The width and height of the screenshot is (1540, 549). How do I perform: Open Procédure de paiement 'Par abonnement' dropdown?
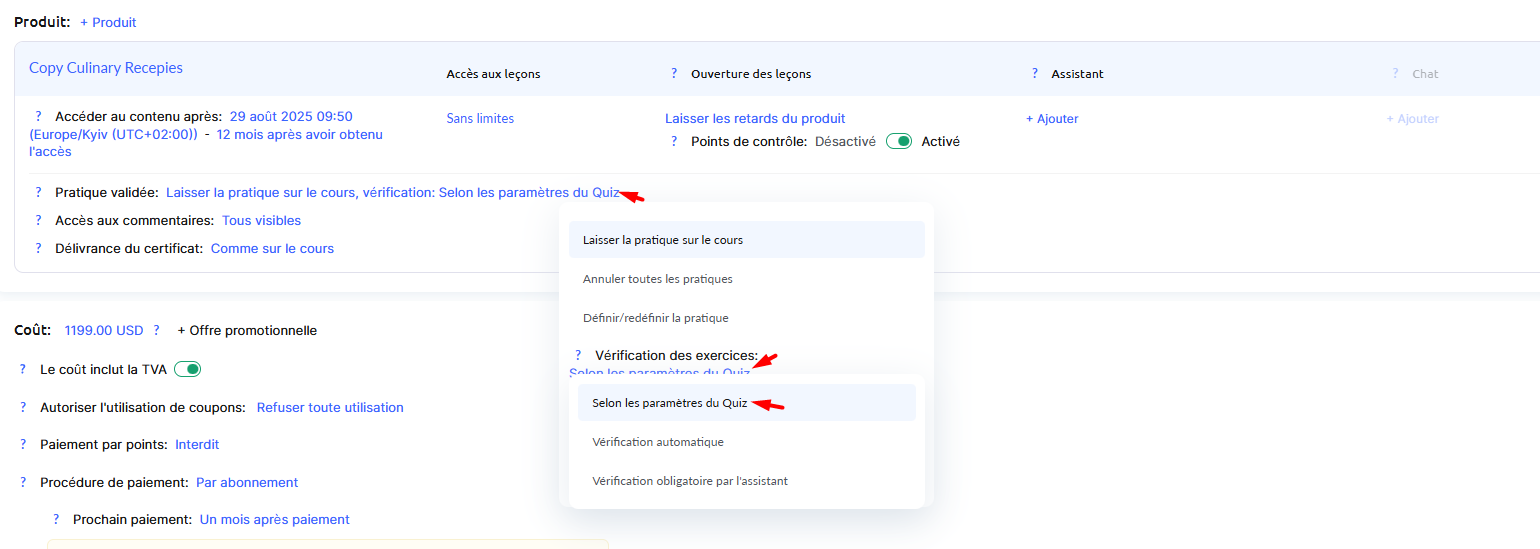(247, 483)
